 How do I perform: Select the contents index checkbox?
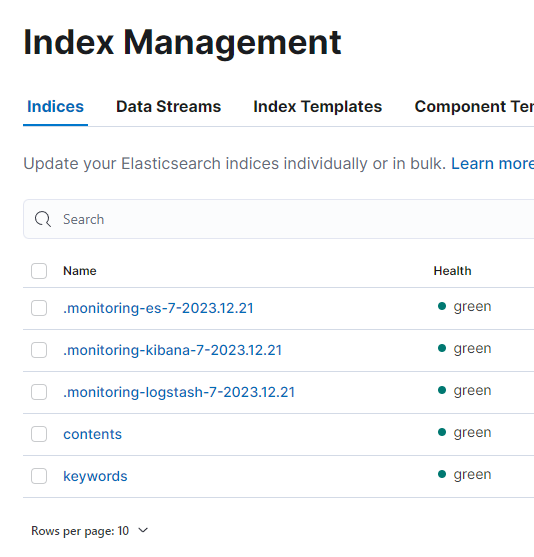pos(39,434)
